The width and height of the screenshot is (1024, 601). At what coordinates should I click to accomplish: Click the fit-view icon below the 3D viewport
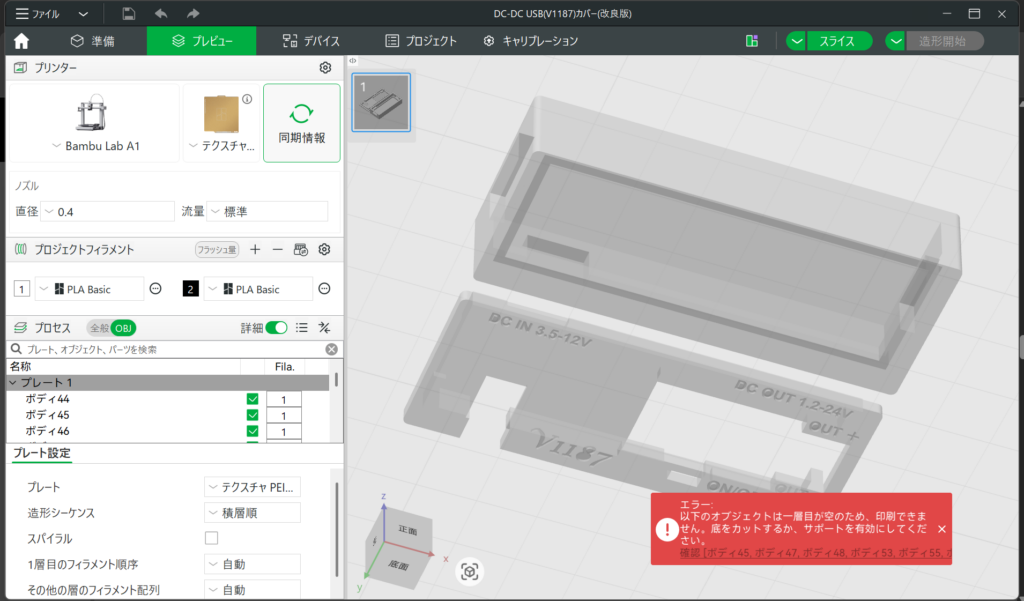coord(470,571)
